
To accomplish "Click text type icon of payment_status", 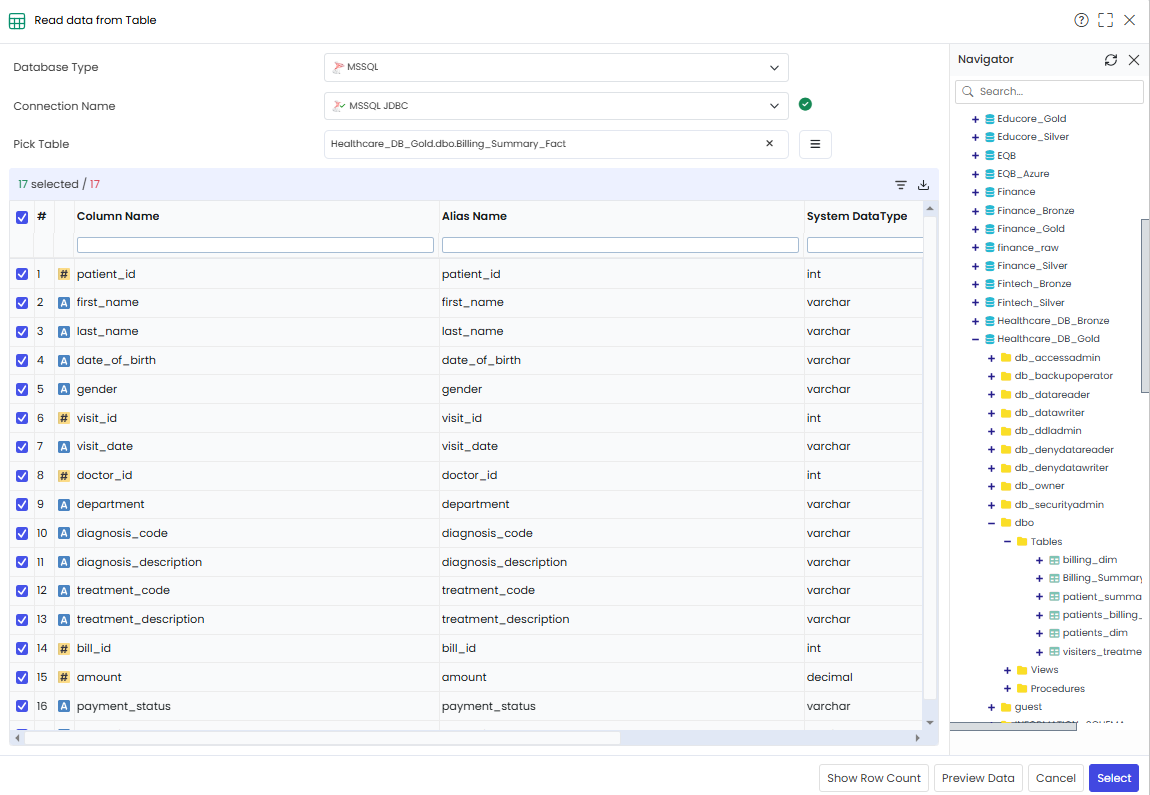I will (x=64, y=706).
